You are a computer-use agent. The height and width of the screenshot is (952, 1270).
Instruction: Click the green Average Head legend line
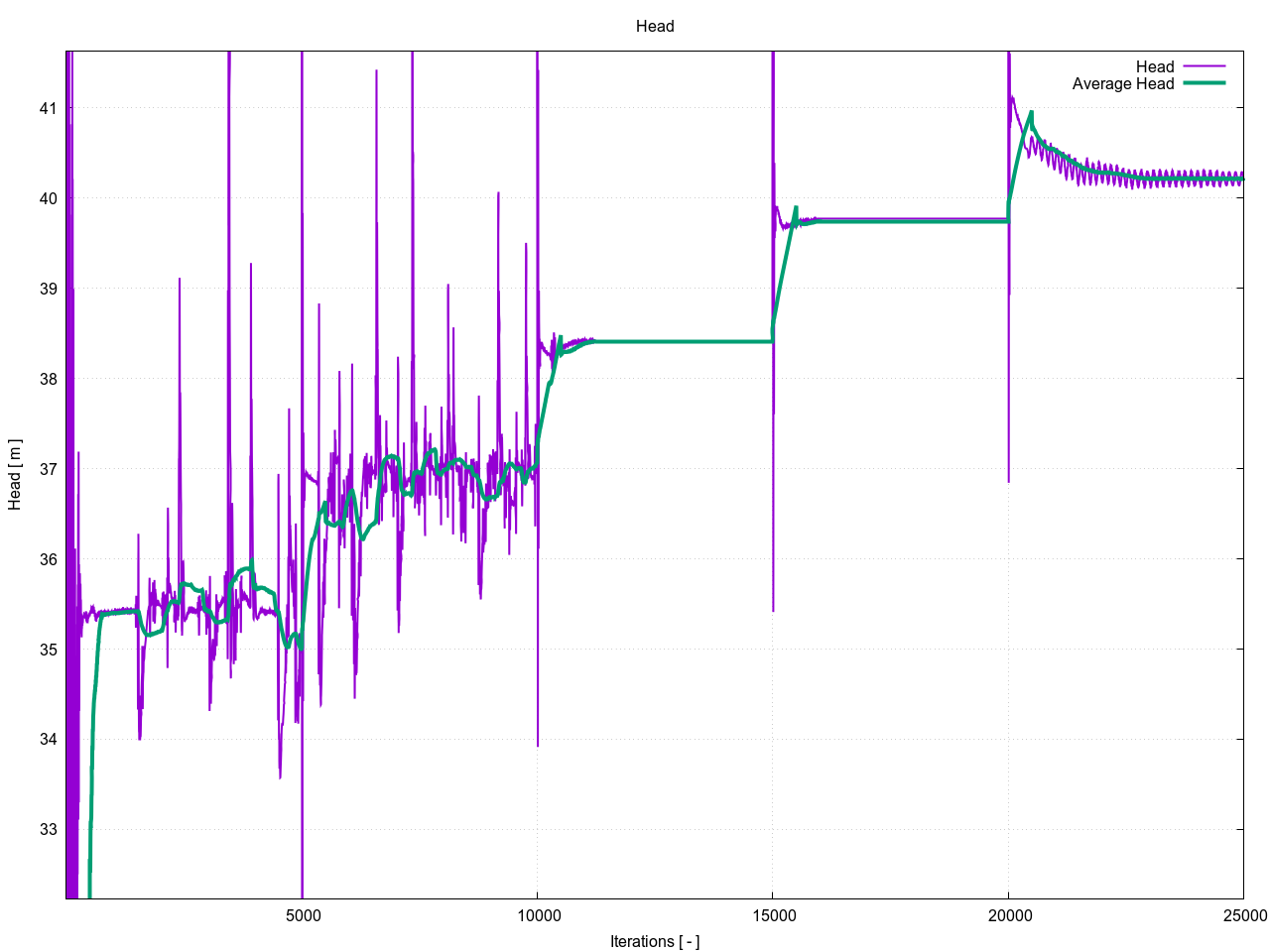pos(1204,83)
